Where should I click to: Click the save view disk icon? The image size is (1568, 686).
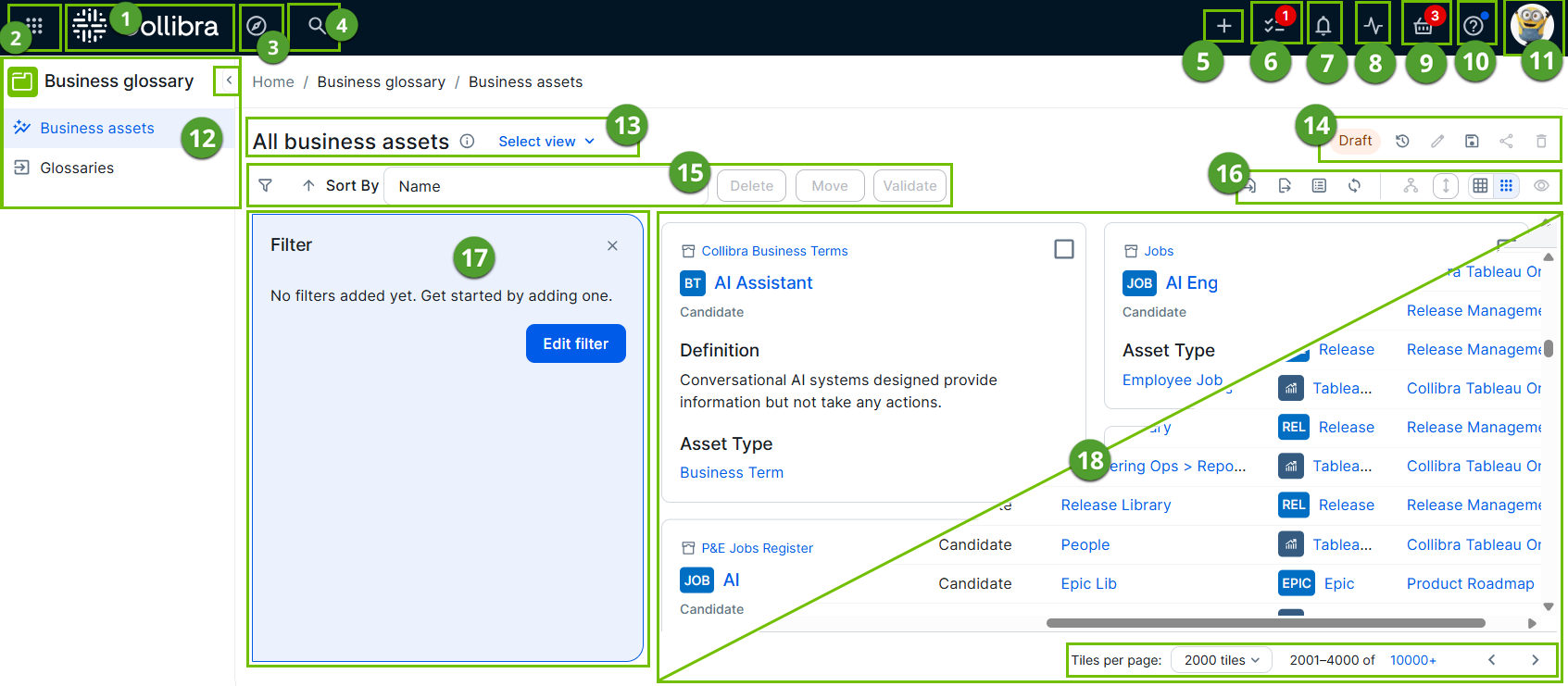pyautogui.click(x=1472, y=141)
